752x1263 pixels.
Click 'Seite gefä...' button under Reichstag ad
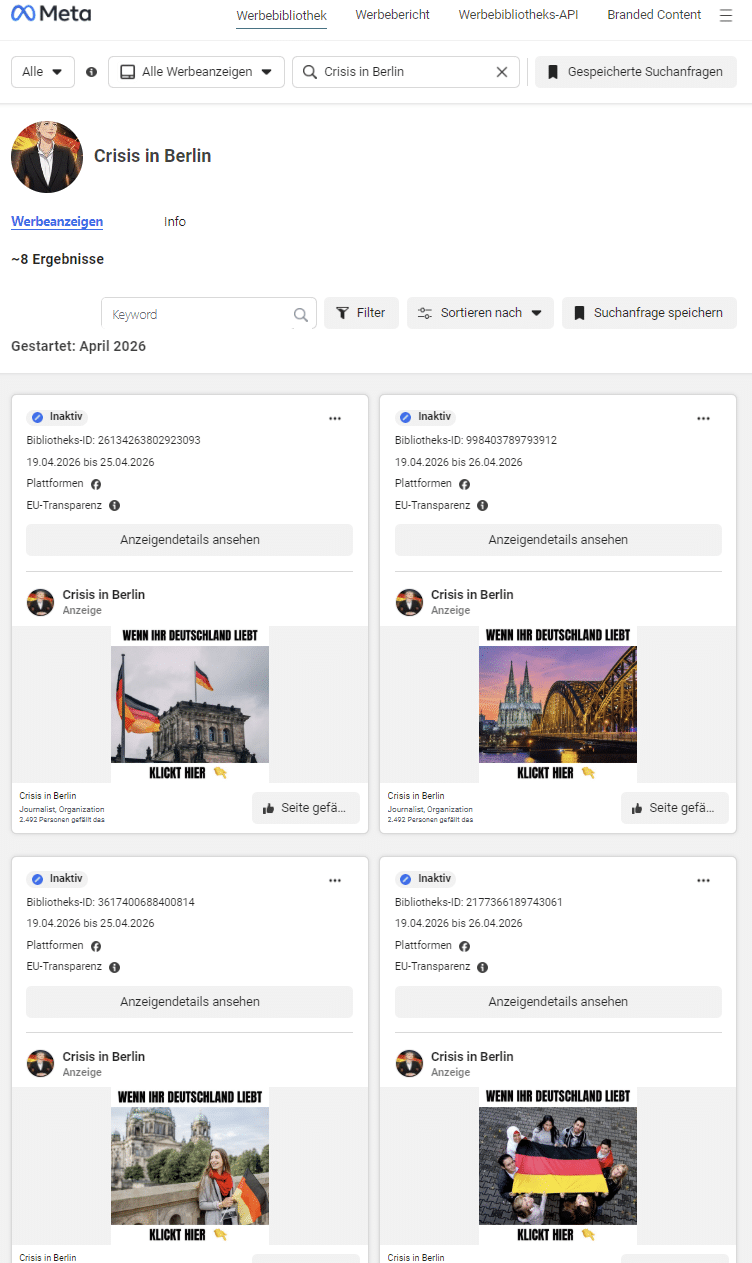(306, 808)
